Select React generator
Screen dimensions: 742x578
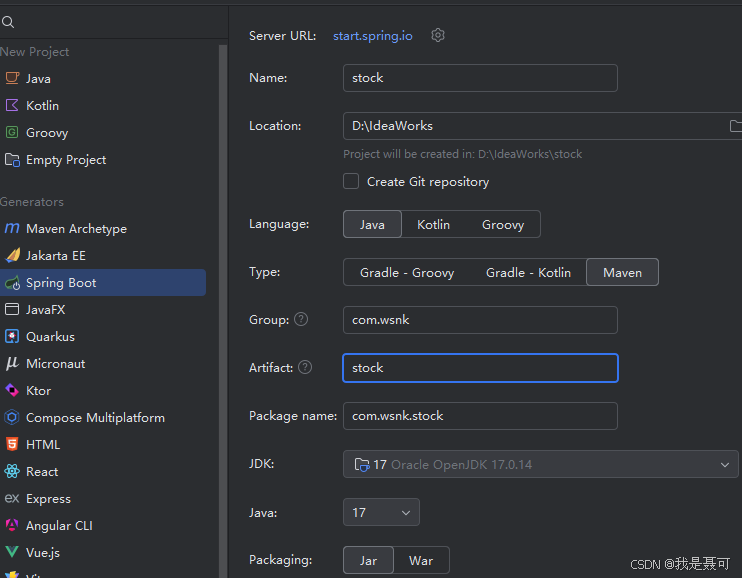coord(103,471)
